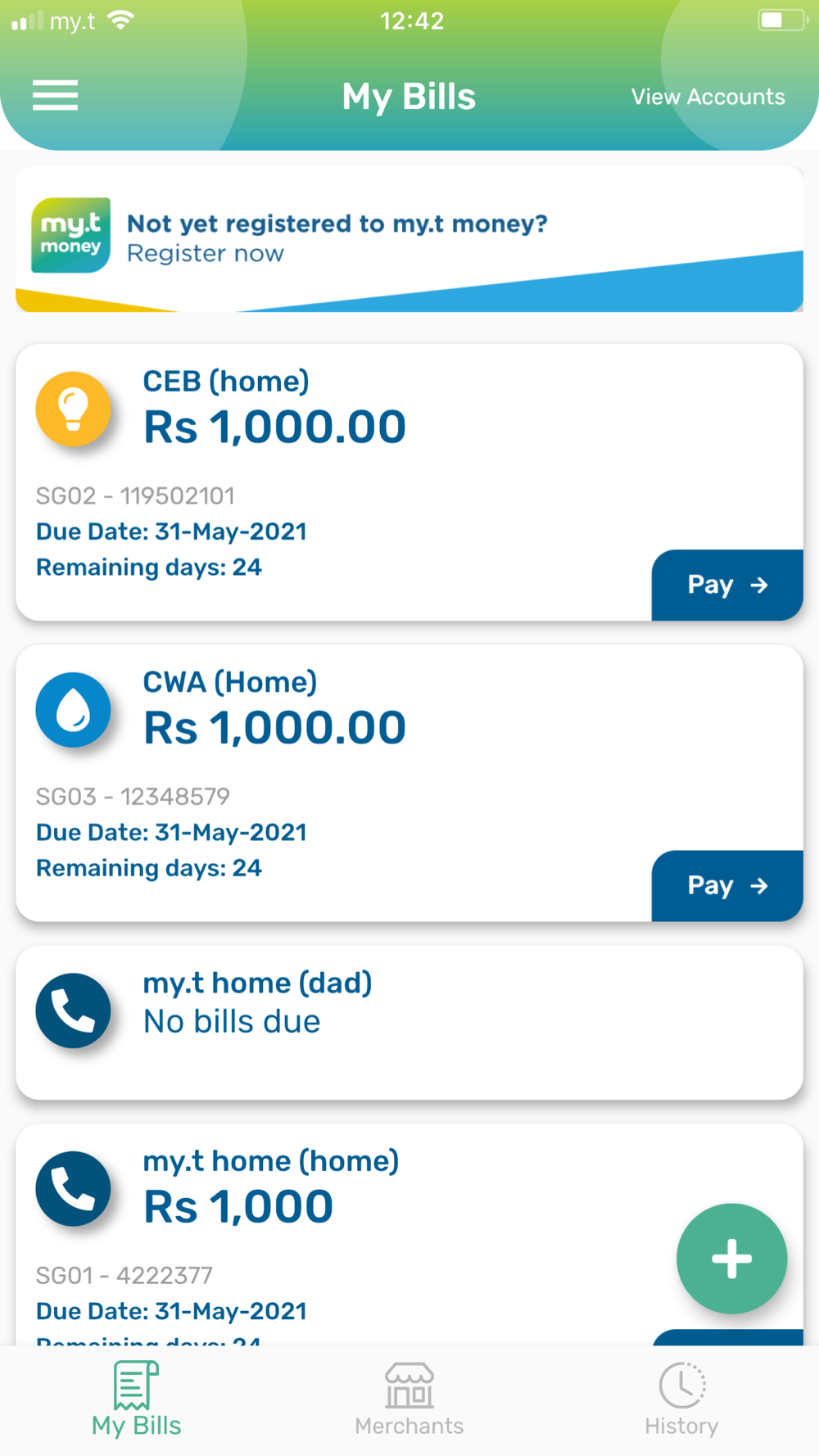Open the my.t home (home) Rs 1,000 bill
Screen dimensions: 819x1456
coord(238,1207)
